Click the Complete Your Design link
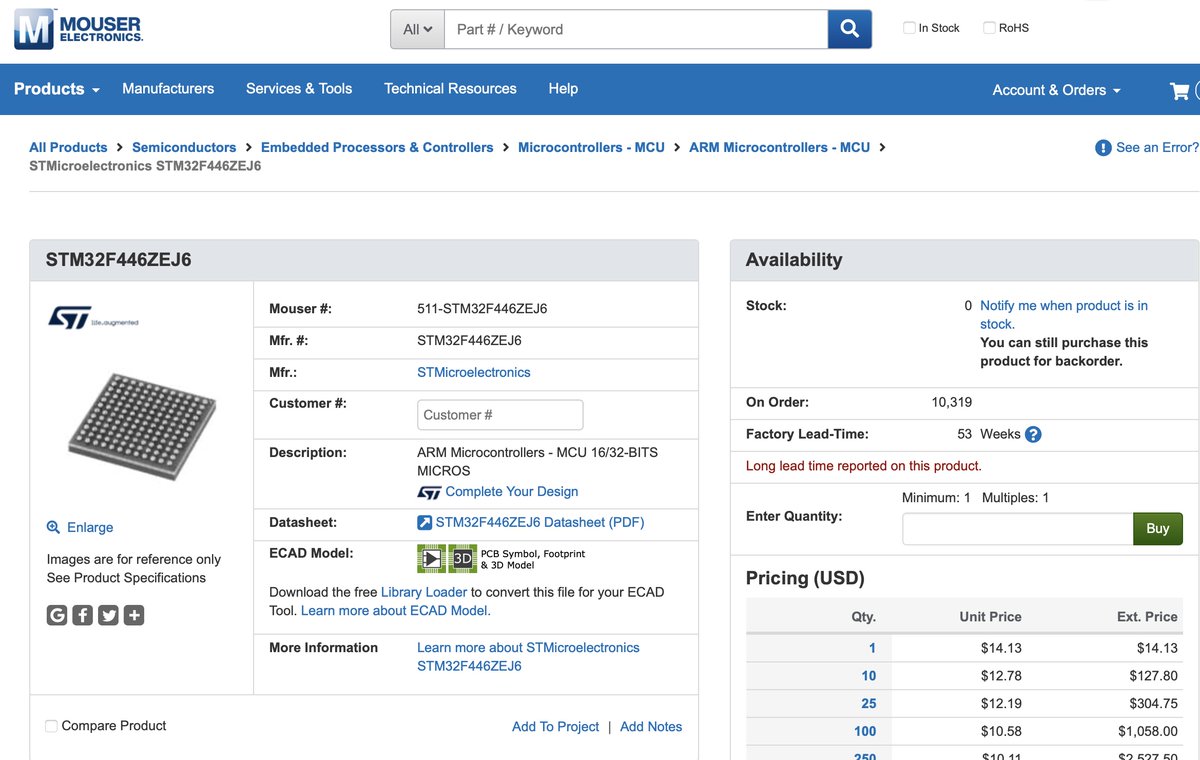The height and width of the screenshot is (760, 1200). pyautogui.click(x=511, y=492)
